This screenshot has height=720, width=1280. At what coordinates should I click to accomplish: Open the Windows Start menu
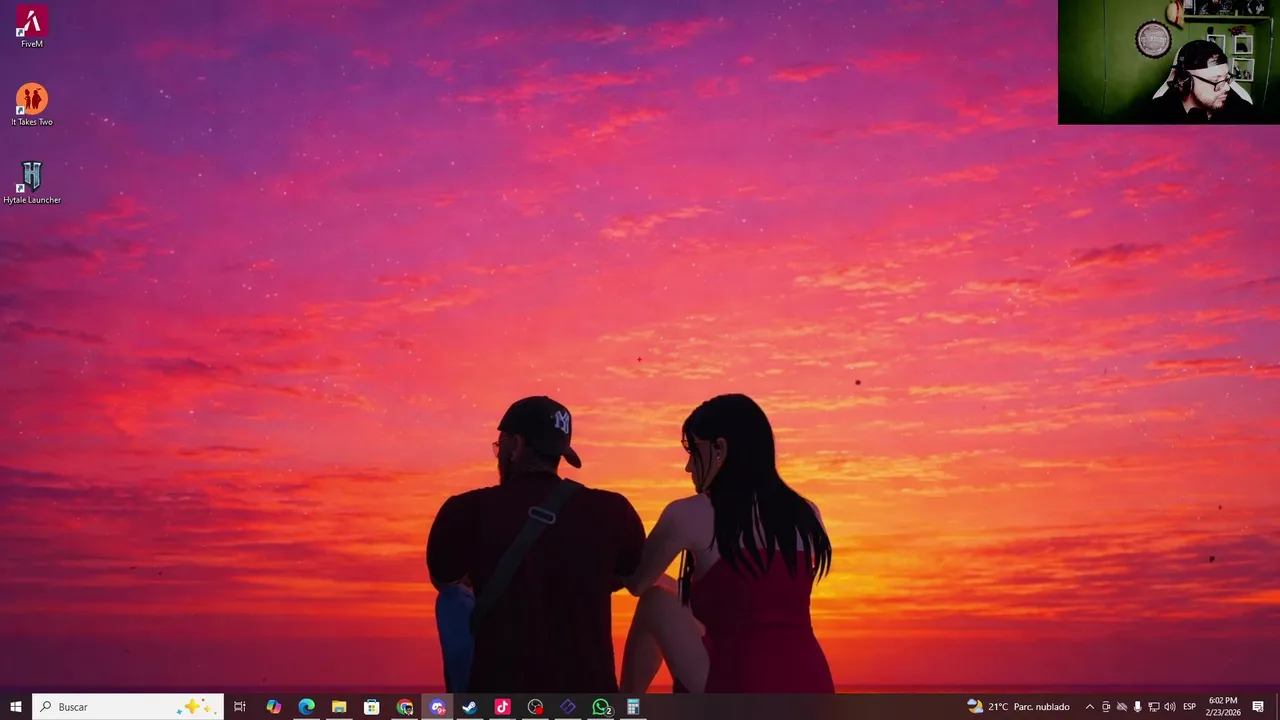point(16,707)
